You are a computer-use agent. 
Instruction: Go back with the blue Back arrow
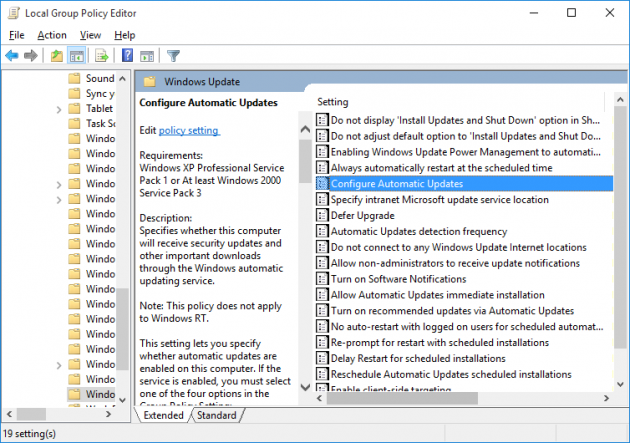click(12, 55)
